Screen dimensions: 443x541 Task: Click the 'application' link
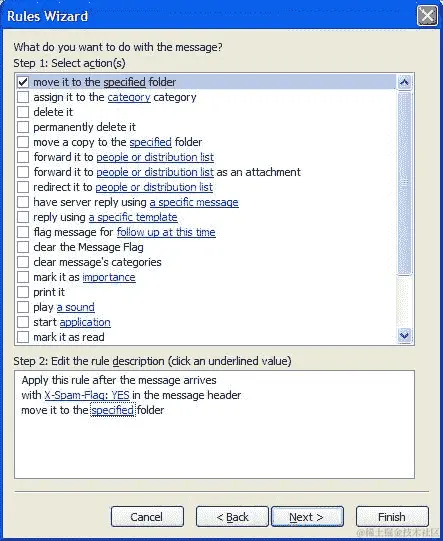coord(85,322)
